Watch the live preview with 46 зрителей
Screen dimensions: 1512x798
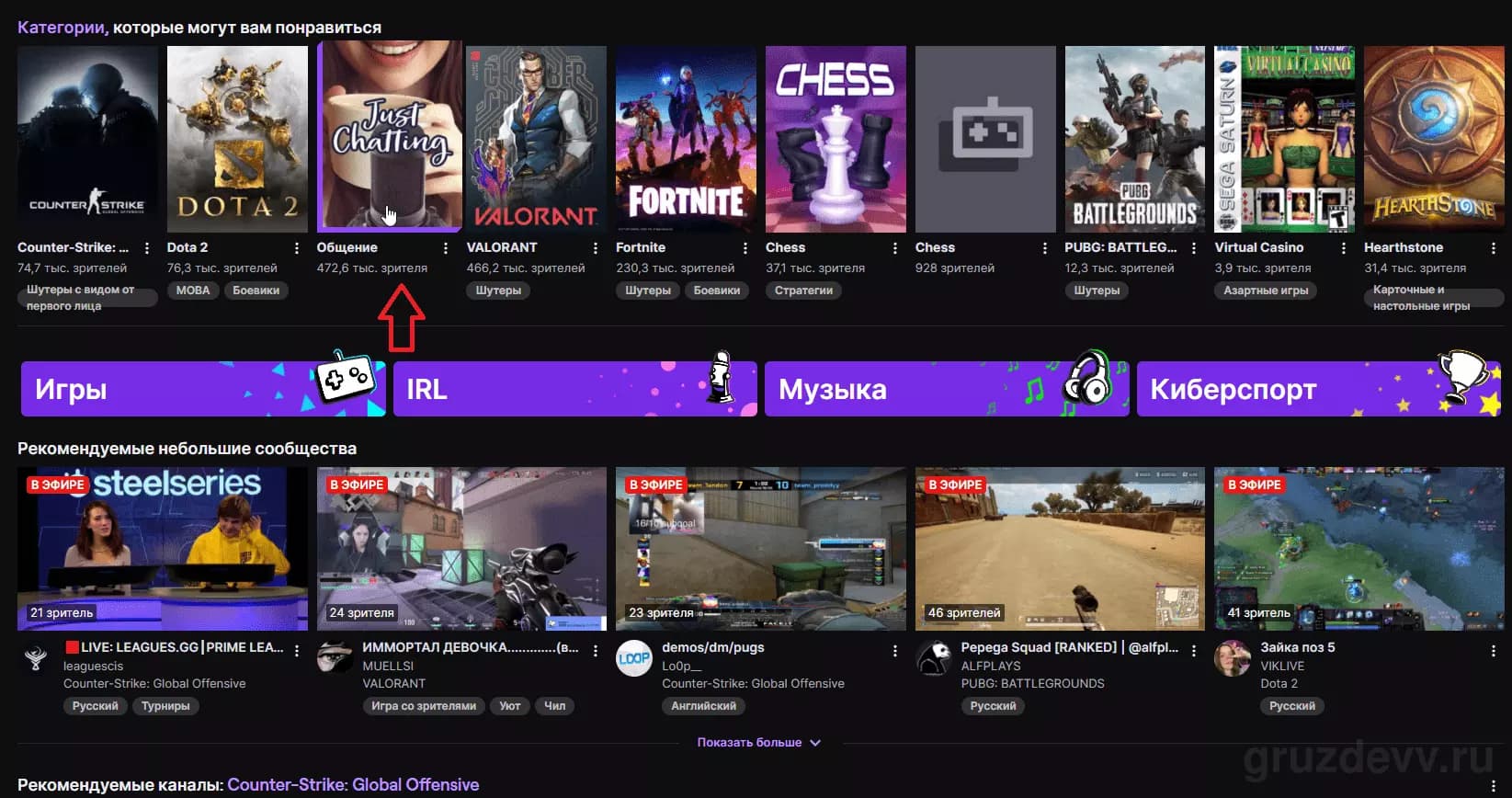pos(1060,549)
